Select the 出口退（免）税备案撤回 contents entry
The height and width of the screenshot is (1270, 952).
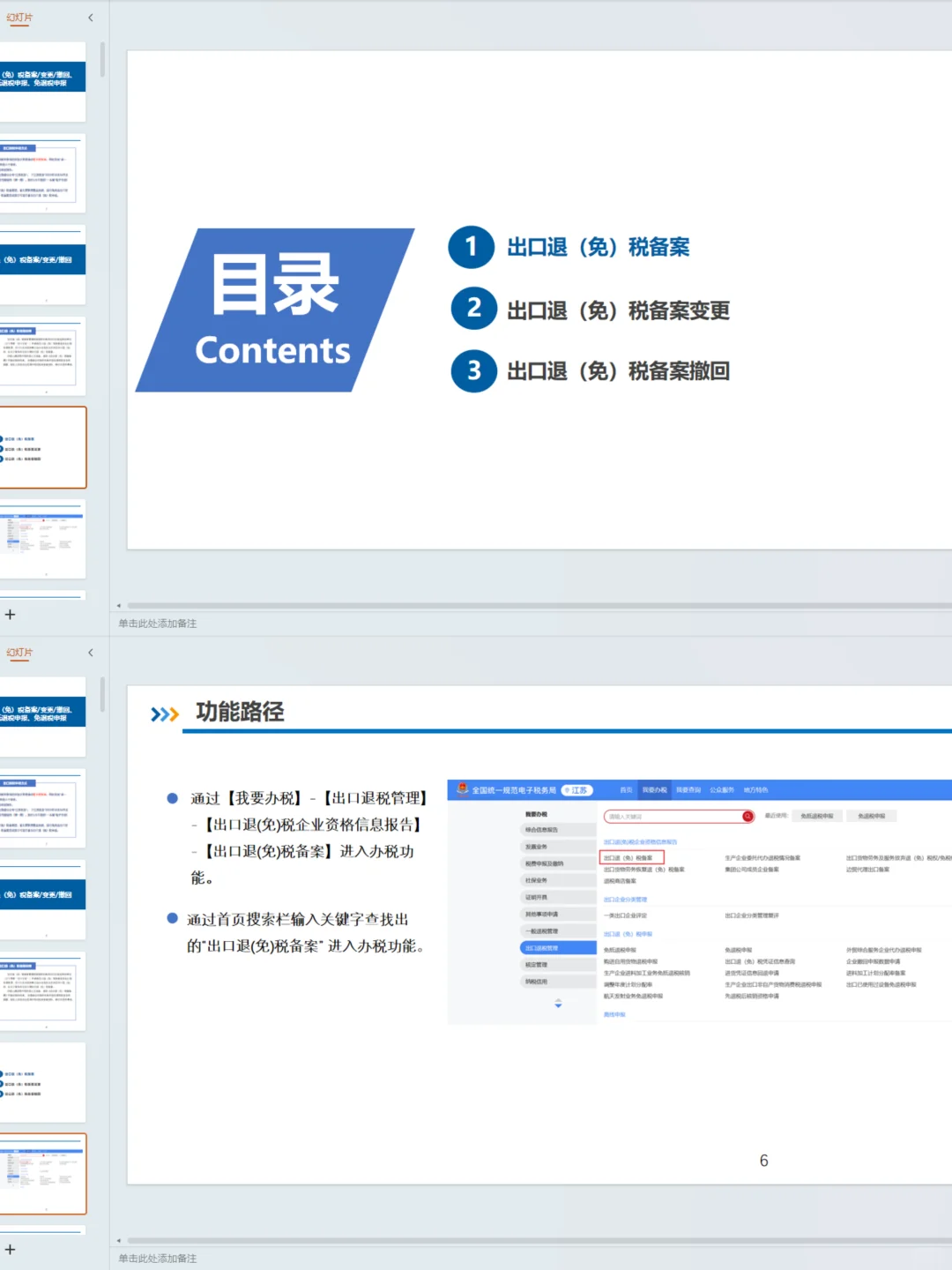619,371
